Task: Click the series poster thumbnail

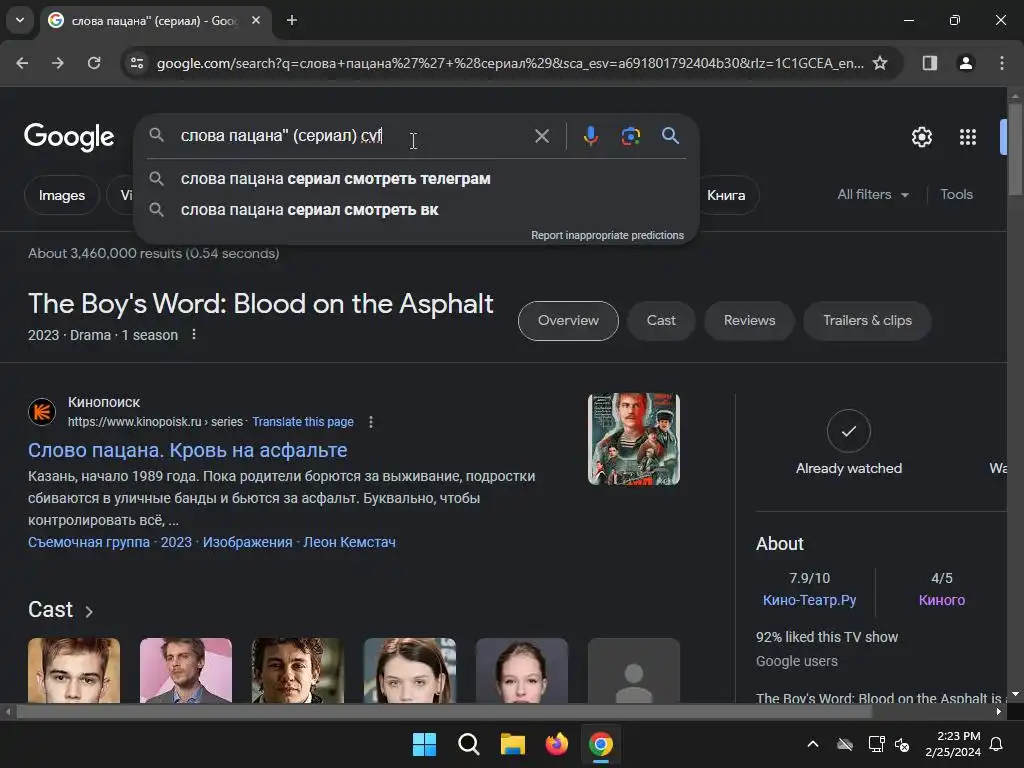Action: click(x=633, y=439)
